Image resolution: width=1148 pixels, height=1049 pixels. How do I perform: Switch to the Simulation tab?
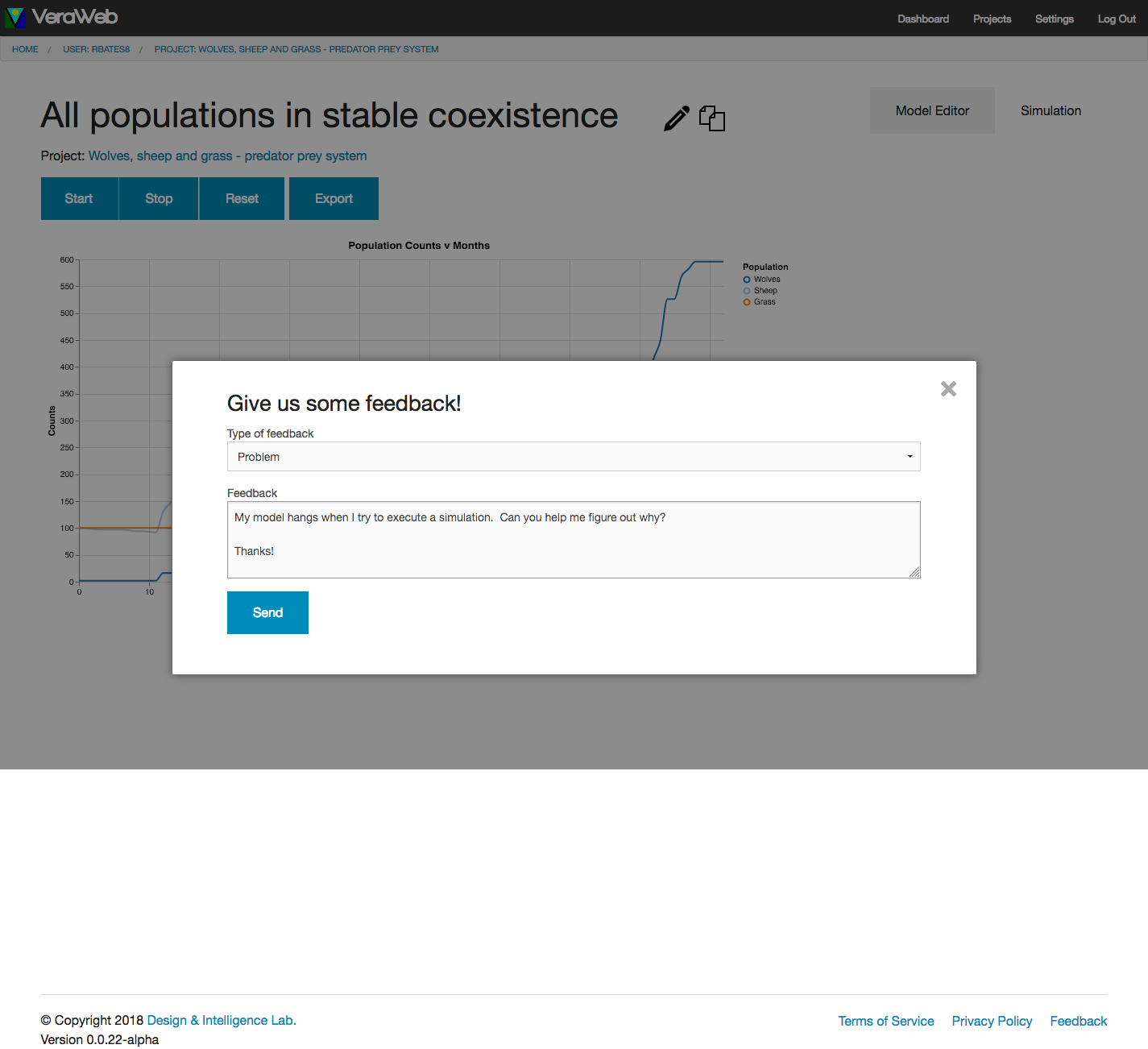1051,111
